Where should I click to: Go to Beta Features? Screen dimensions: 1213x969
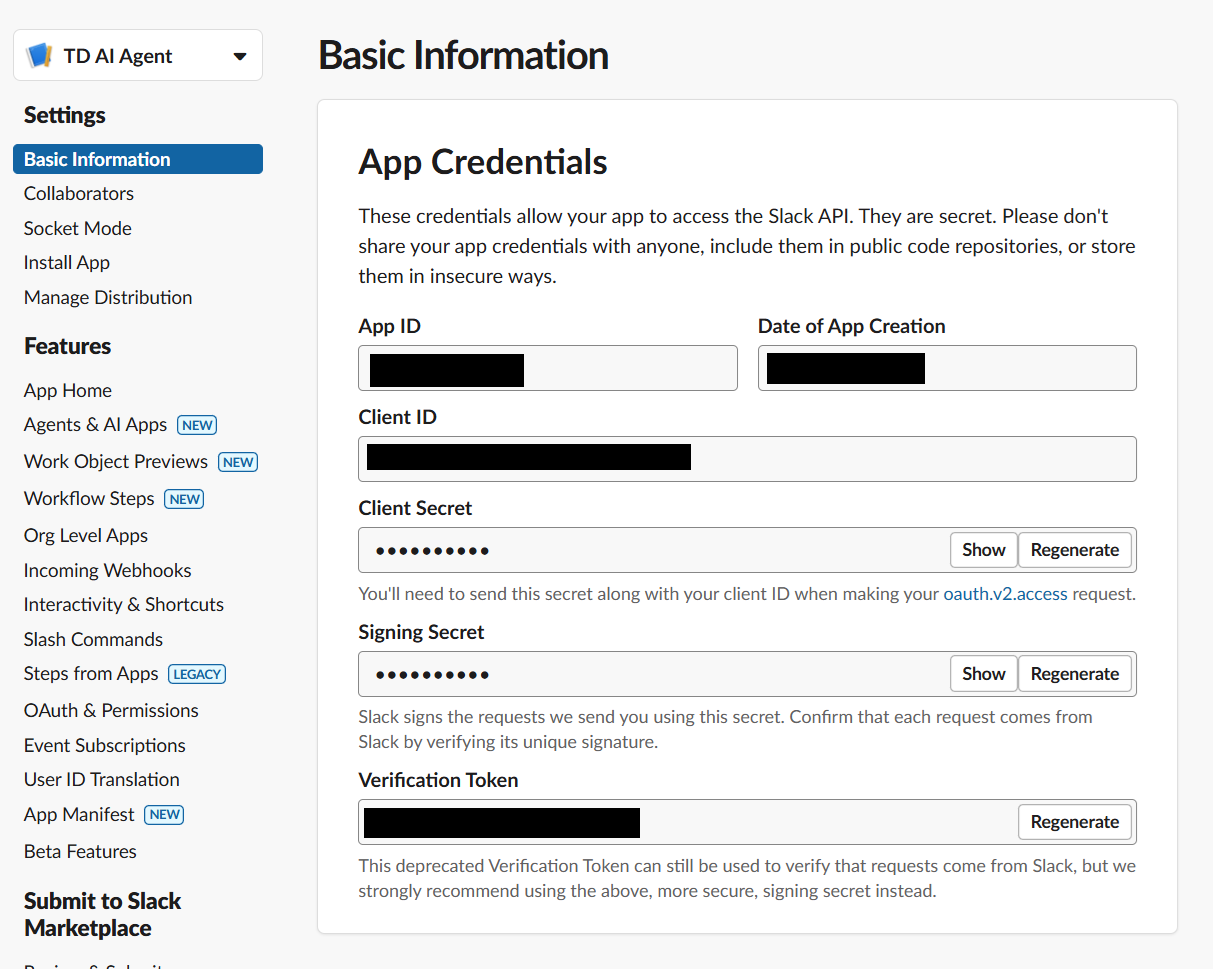[80, 851]
